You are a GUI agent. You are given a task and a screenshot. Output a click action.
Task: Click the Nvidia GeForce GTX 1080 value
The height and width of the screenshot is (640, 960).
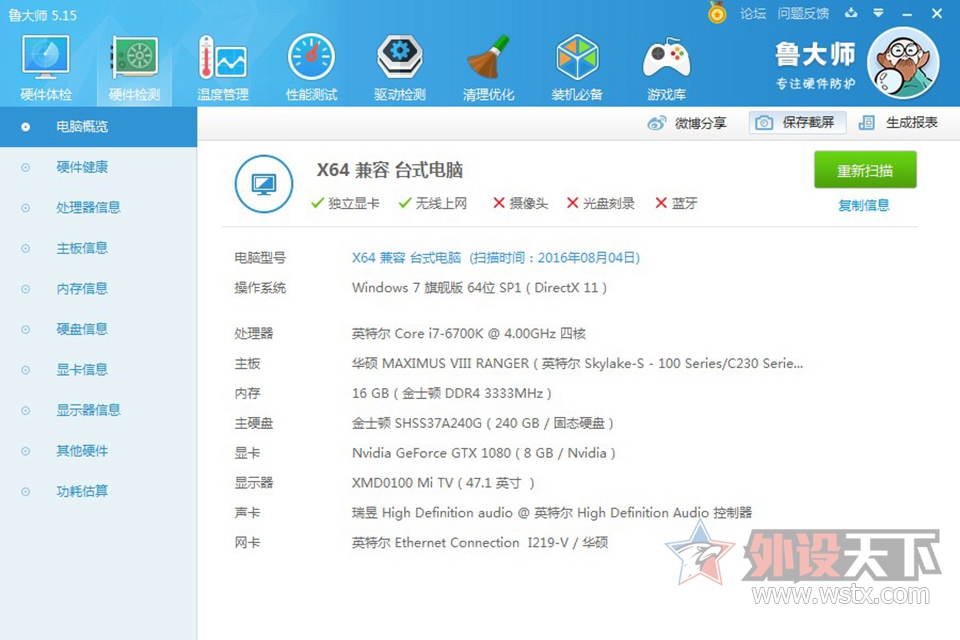484,453
